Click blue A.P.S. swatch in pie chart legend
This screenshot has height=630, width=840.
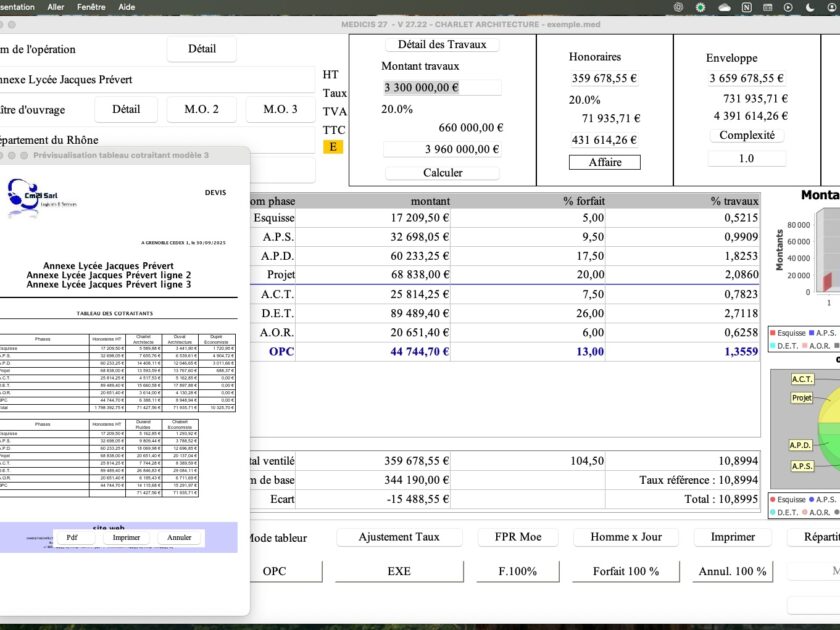tap(812, 499)
